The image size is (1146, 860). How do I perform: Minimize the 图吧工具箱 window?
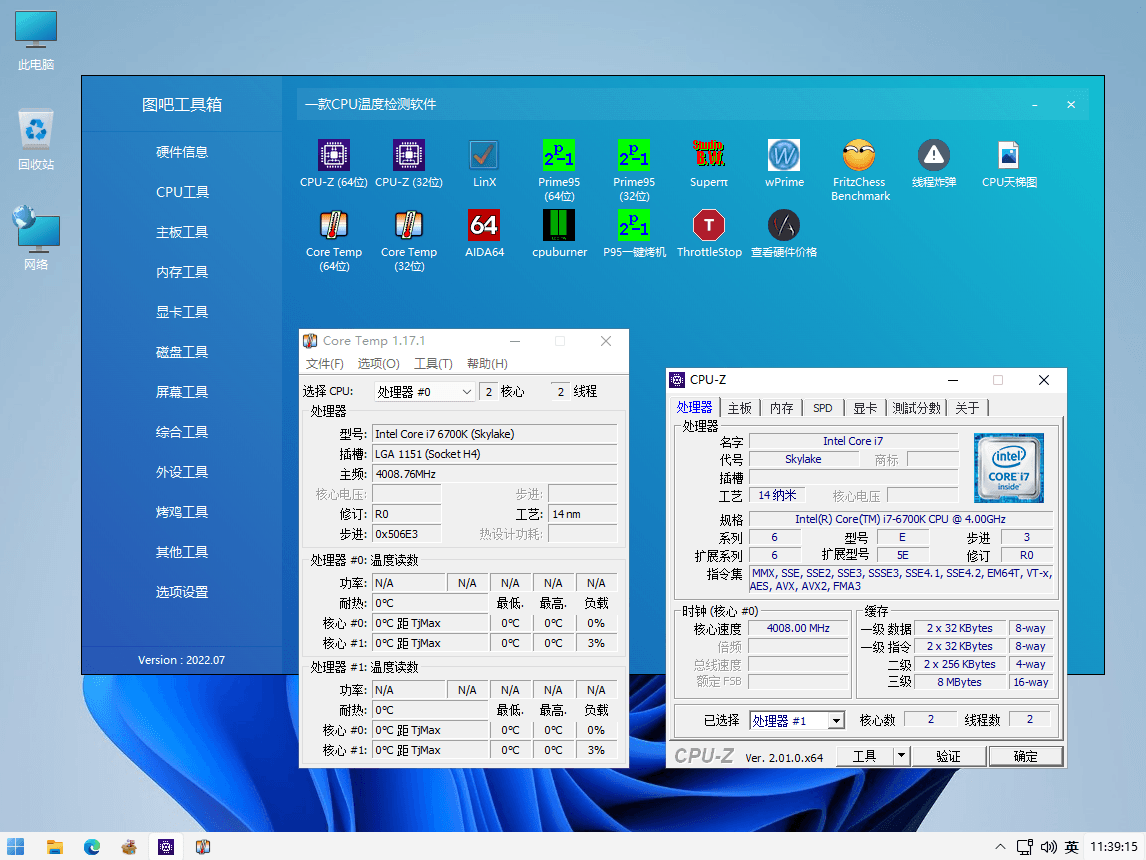[x=1035, y=105]
